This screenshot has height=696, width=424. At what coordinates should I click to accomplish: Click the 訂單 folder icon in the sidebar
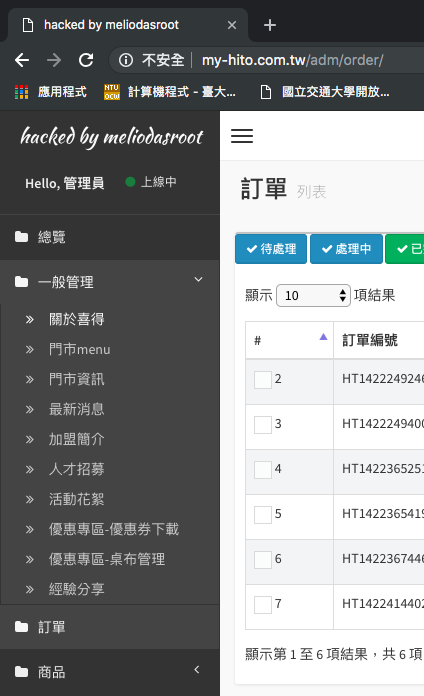[x=21, y=627]
